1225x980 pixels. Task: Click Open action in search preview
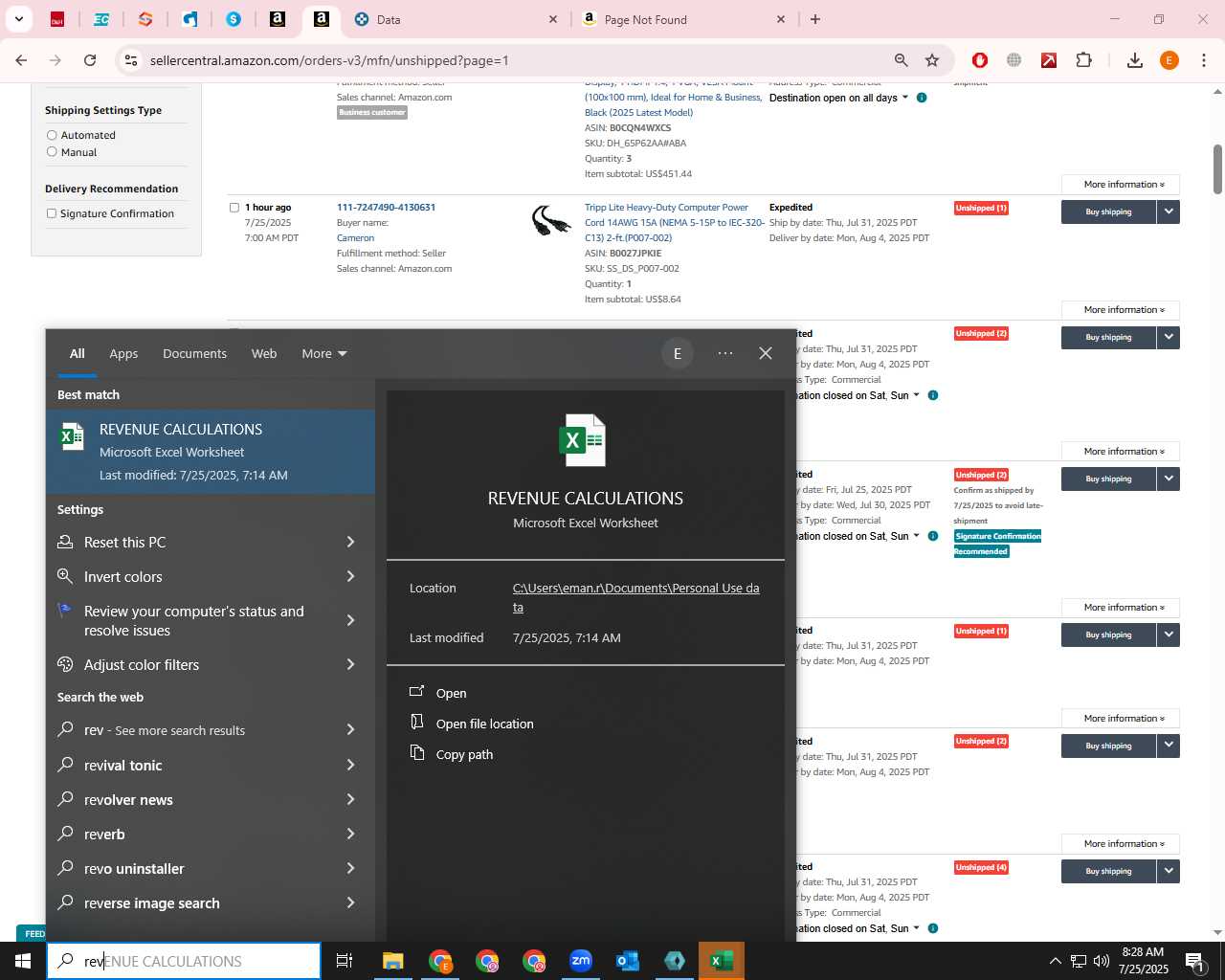(451, 693)
